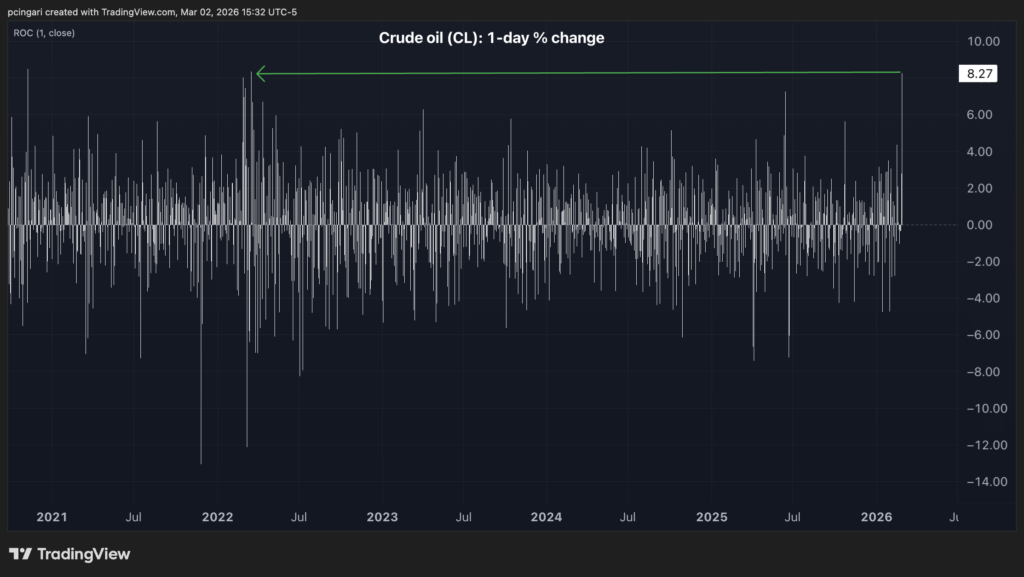Select the 2021 label on time axis

[51, 517]
